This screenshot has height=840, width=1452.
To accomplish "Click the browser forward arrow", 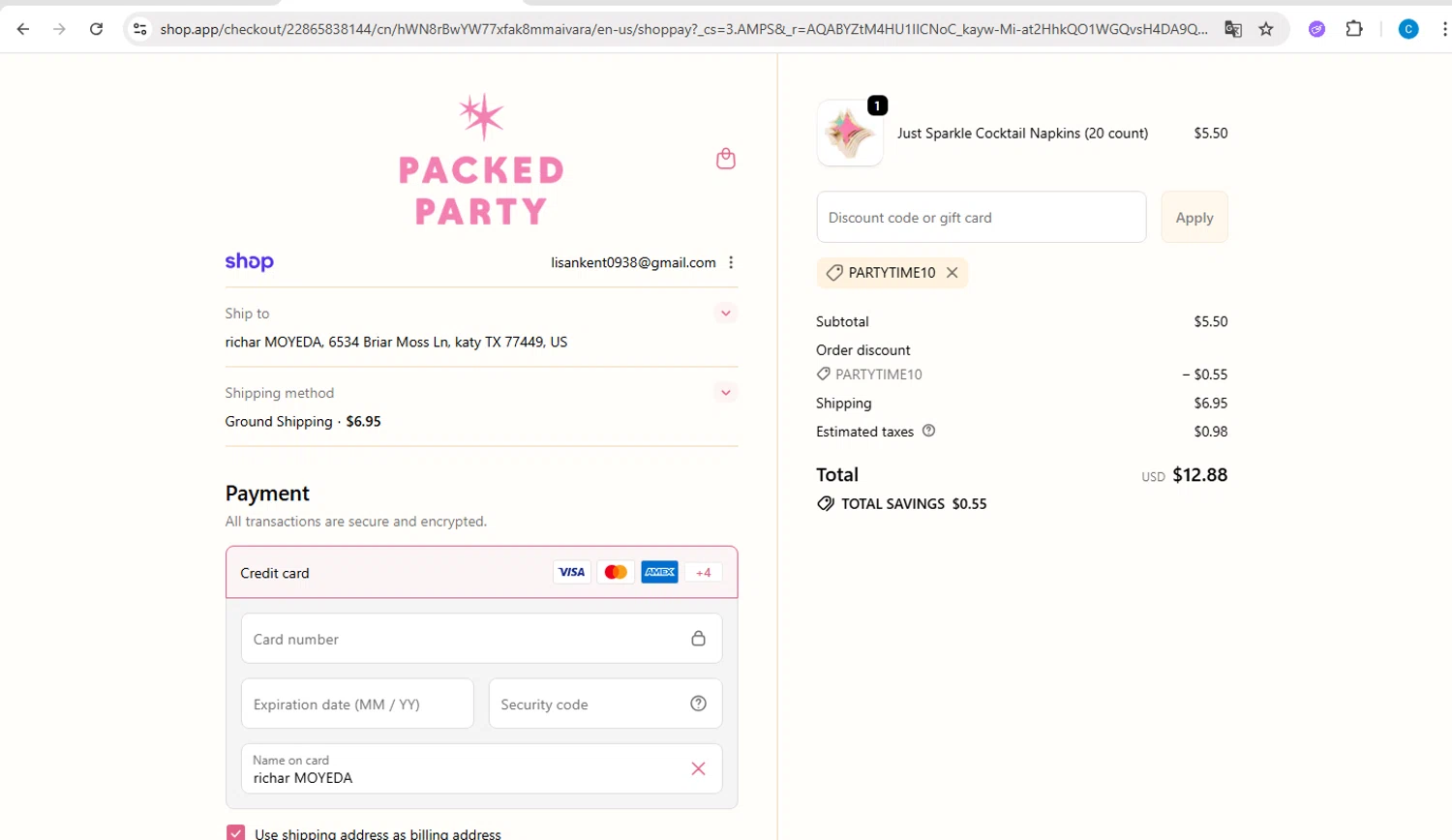I will tap(59, 29).
